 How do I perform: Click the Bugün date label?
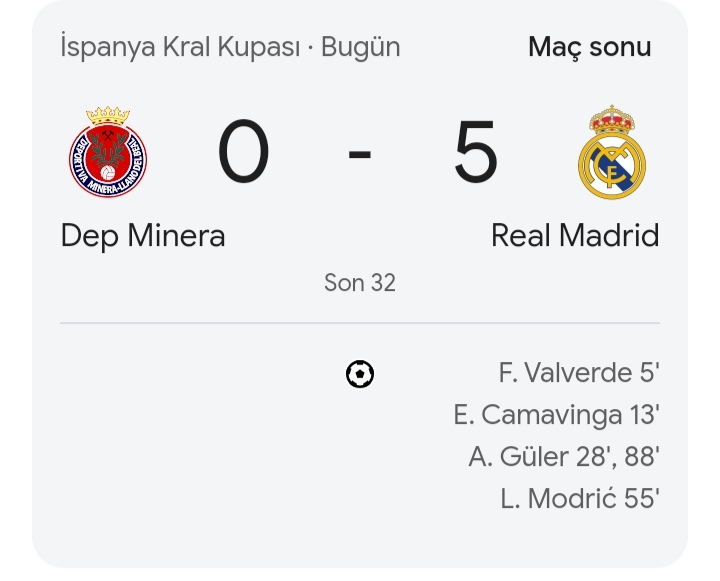click(x=360, y=47)
